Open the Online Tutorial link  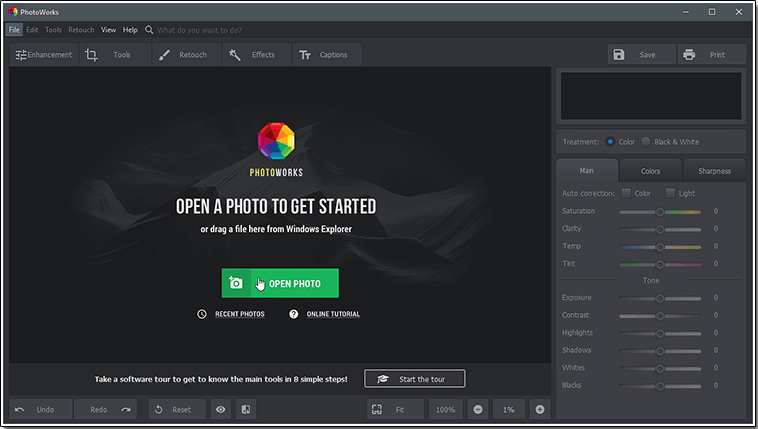pos(333,314)
